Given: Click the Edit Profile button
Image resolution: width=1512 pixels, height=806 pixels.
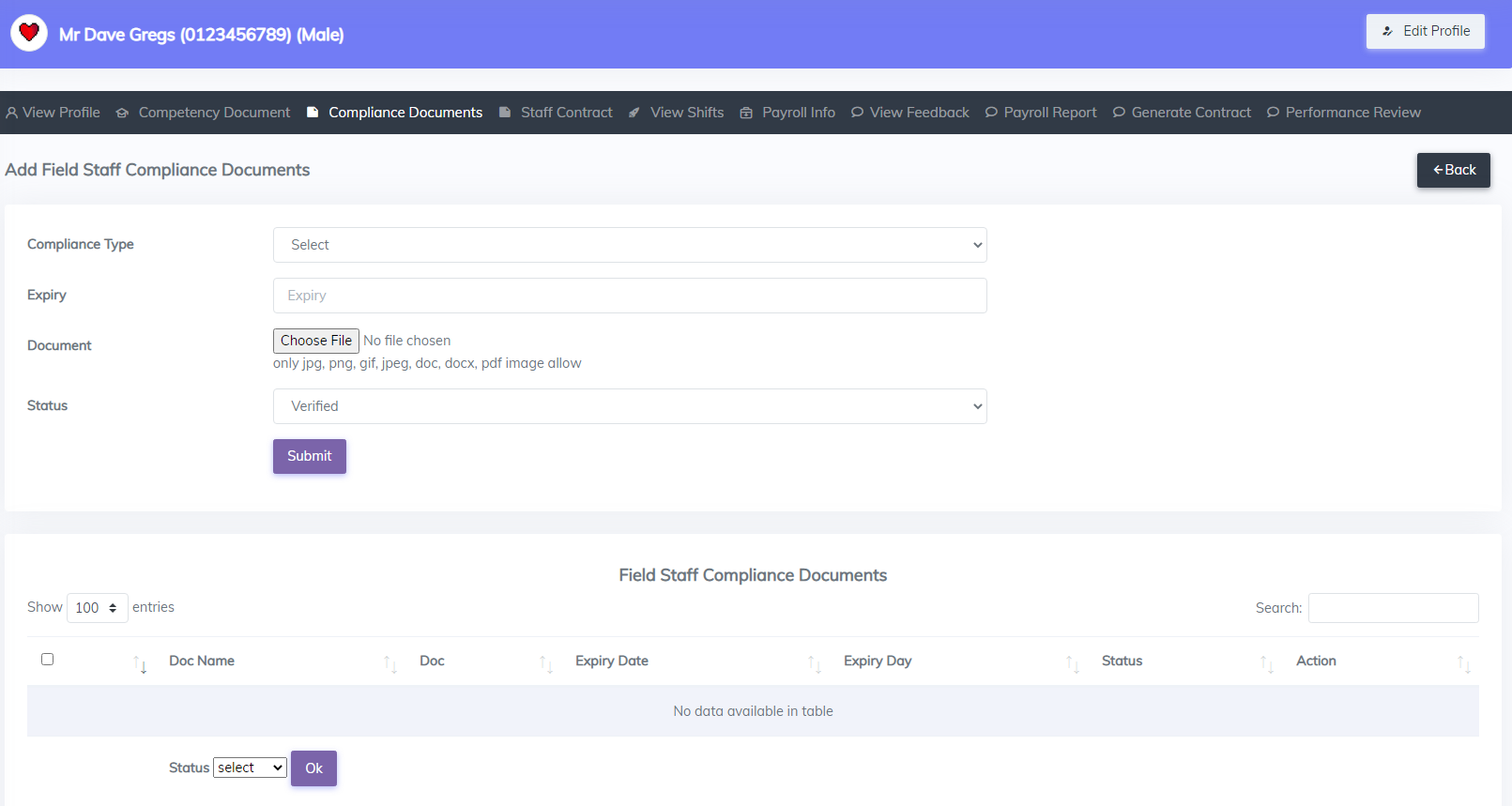Looking at the screenshot, I should point(1425,31).
